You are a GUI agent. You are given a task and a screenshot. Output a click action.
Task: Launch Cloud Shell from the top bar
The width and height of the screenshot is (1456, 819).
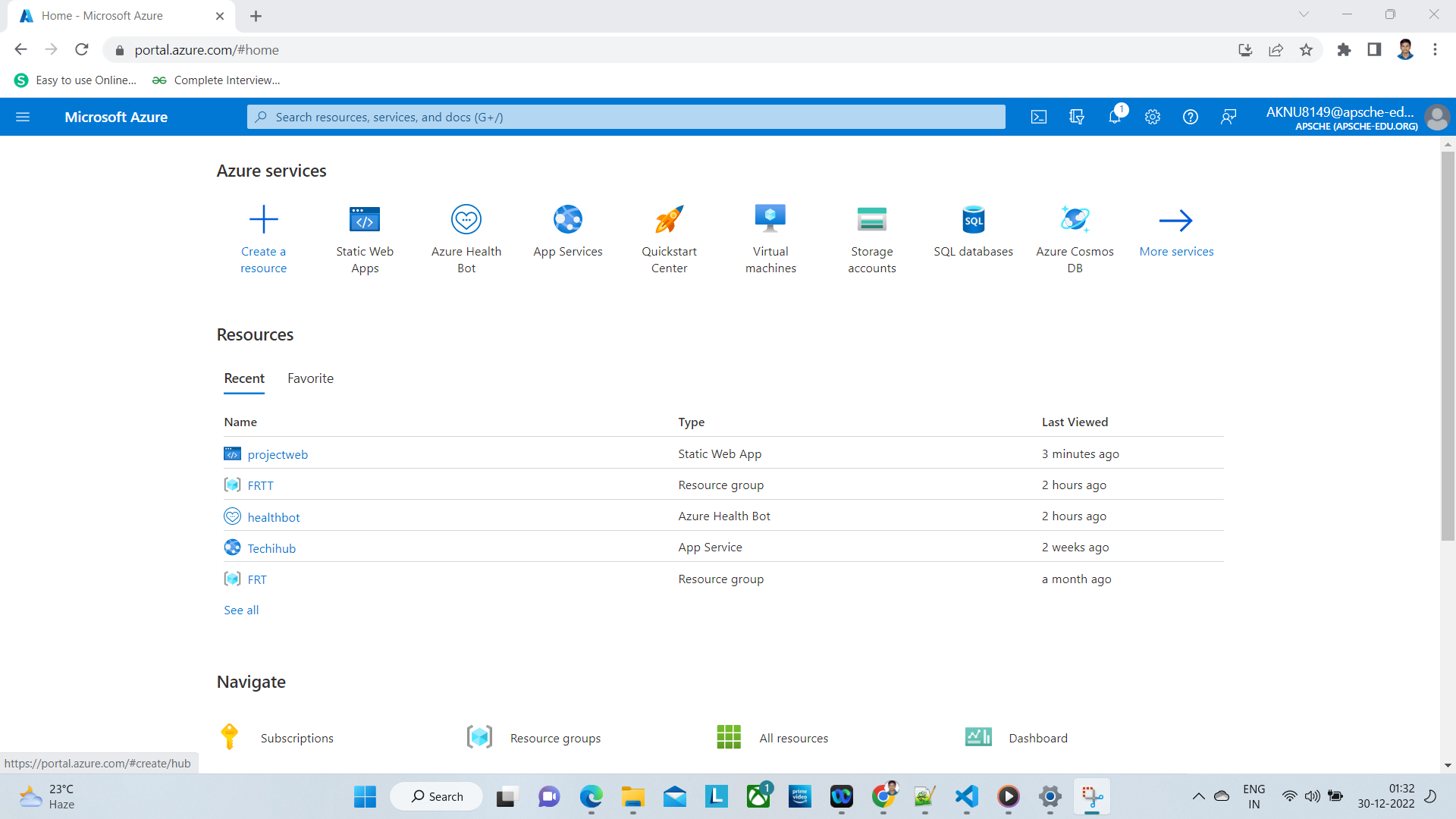1039,117
